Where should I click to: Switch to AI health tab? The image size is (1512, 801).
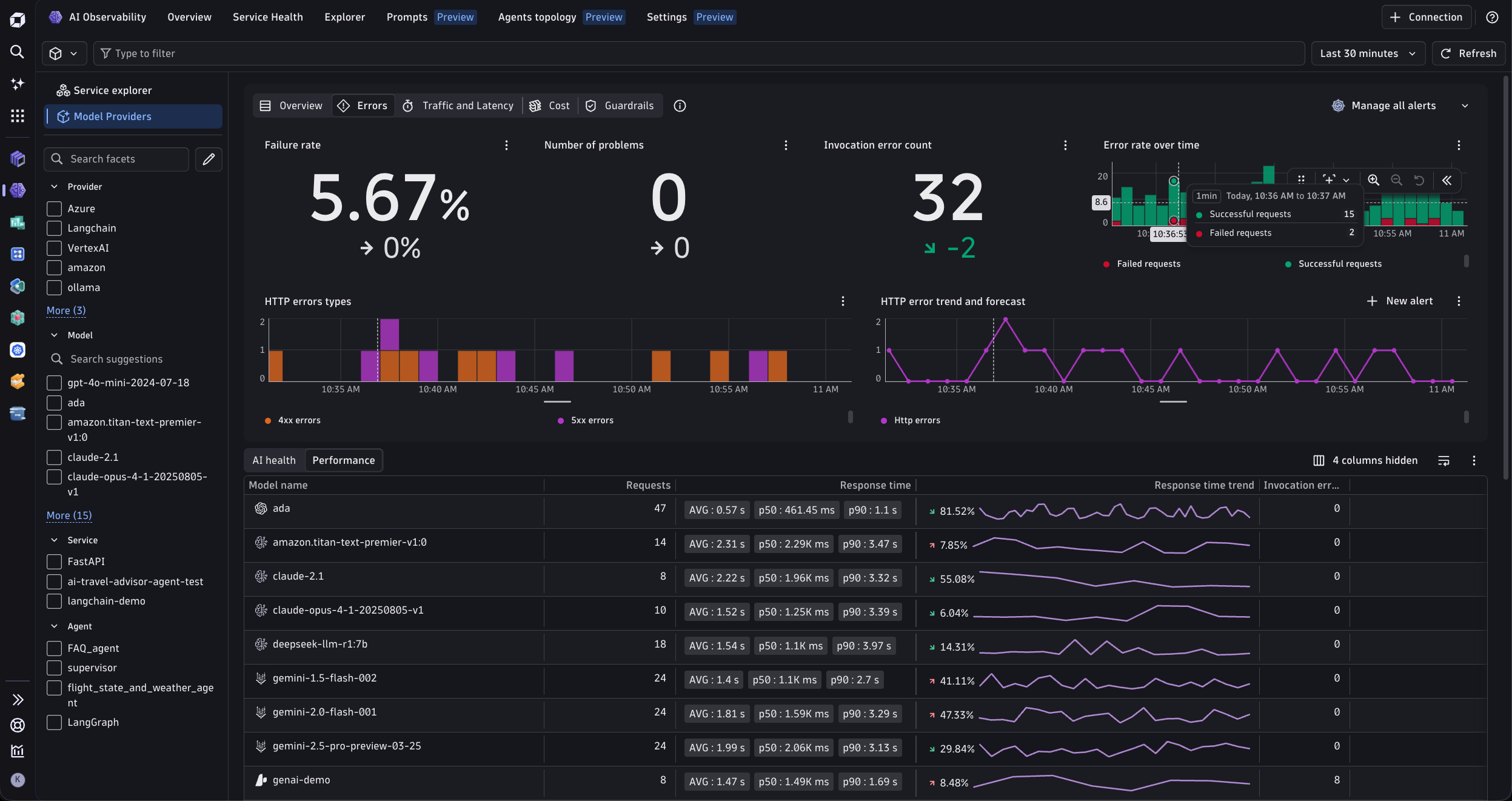click(274, 460)
